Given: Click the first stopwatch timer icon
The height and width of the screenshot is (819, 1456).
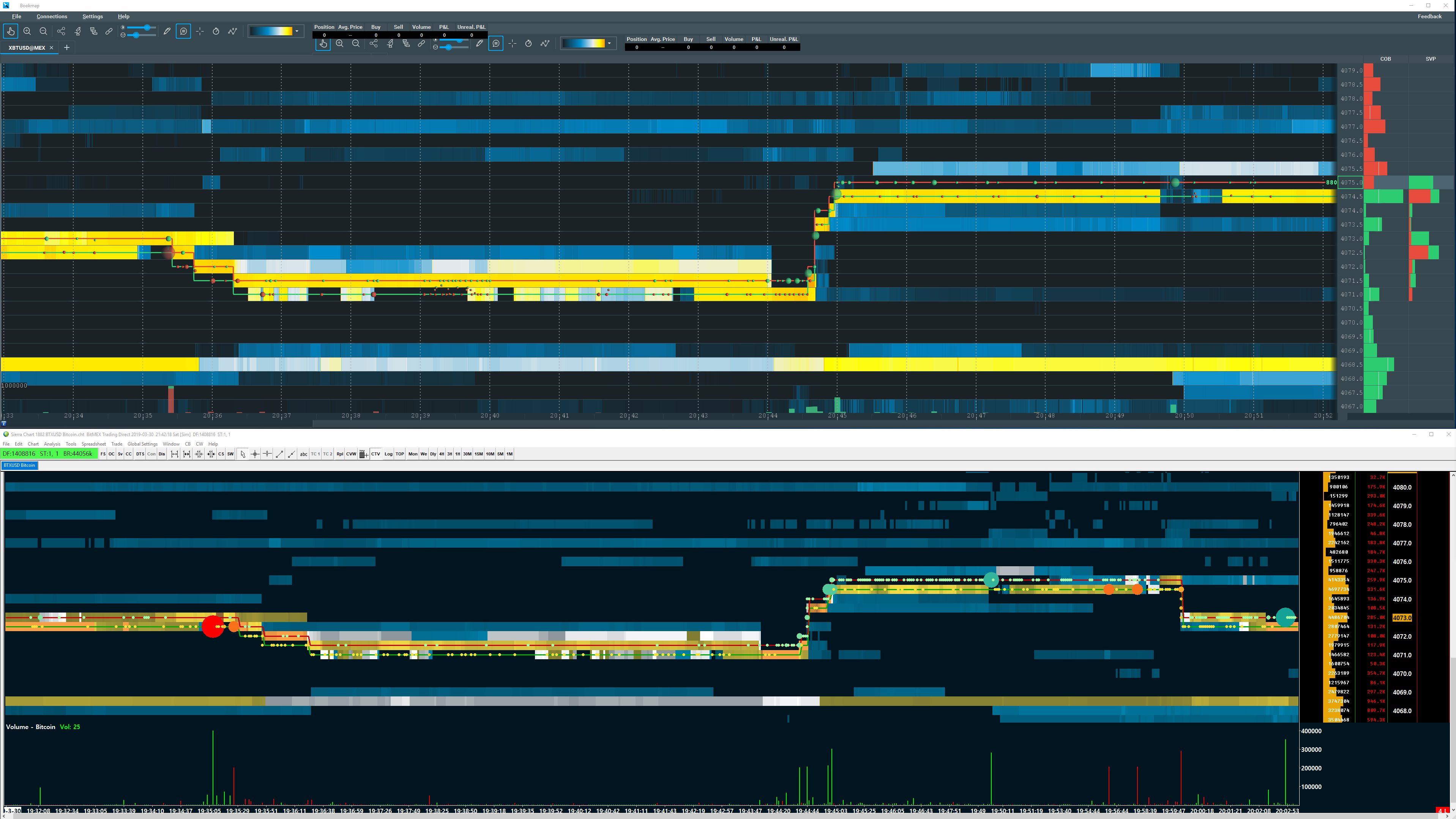Looking at the screenshot, I should pos(216,31).
